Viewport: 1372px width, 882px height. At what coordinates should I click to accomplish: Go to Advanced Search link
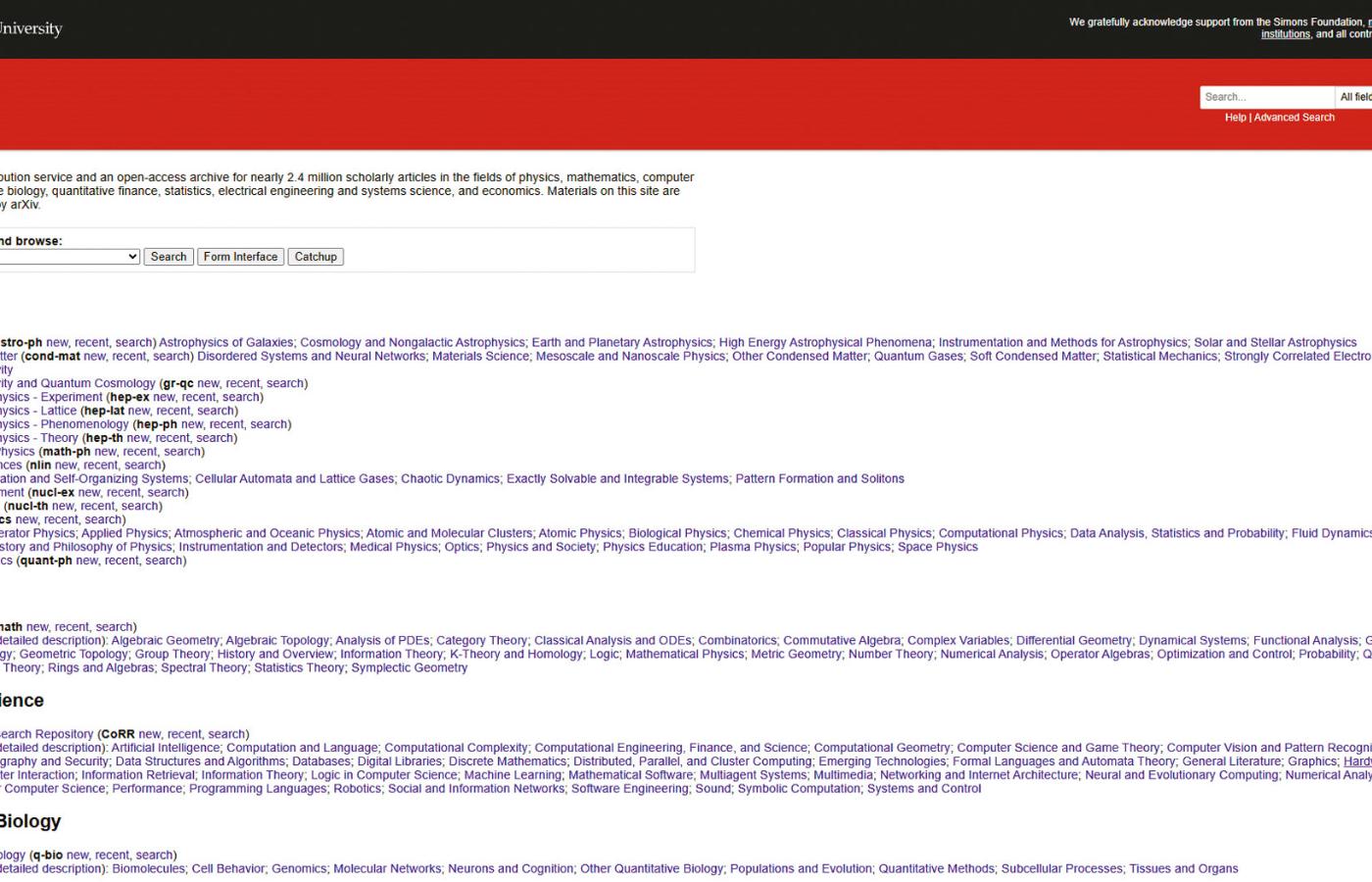1294,118
